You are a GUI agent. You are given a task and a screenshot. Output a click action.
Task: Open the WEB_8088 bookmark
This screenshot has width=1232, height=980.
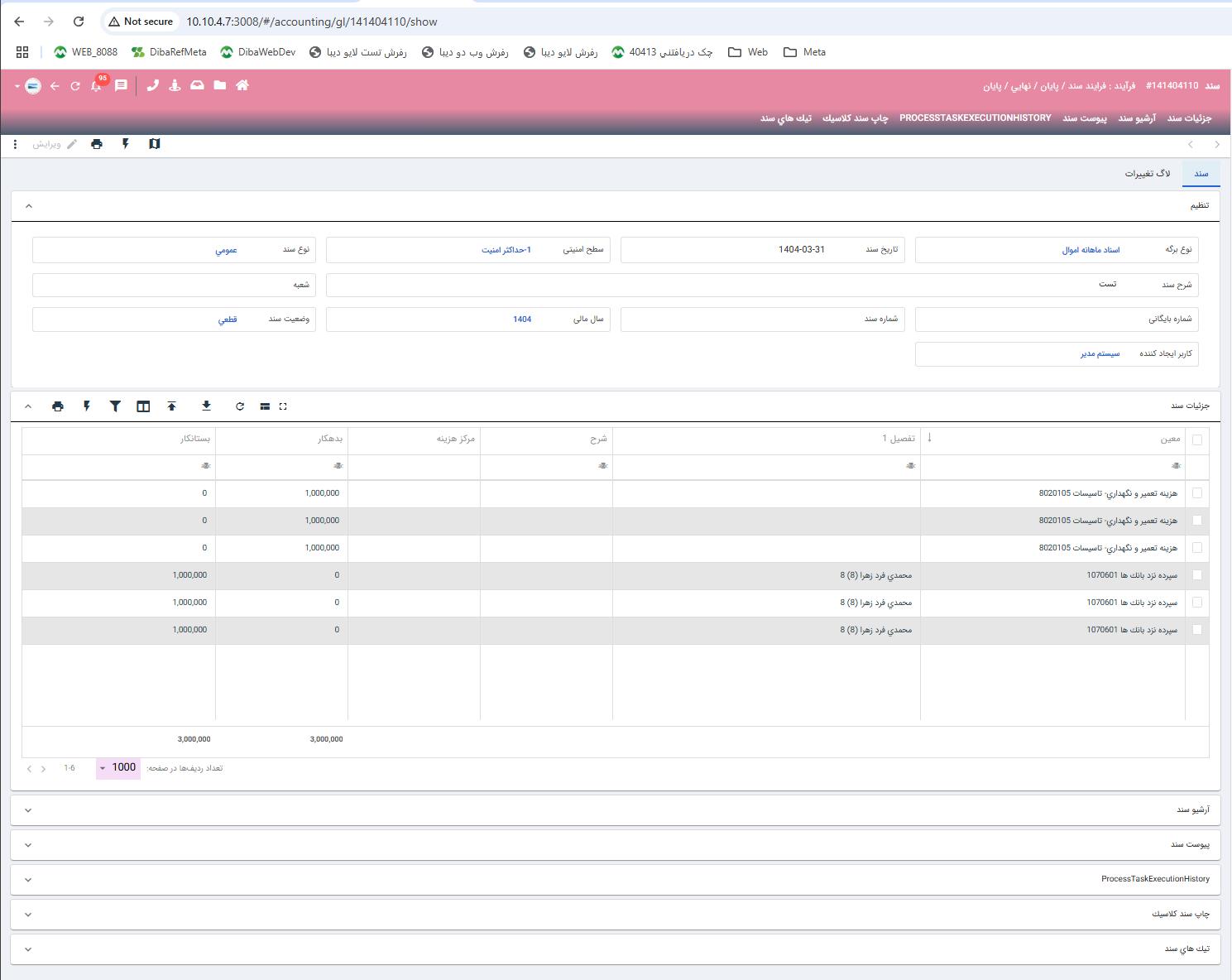pyautogui.click(x=85, y=52)
